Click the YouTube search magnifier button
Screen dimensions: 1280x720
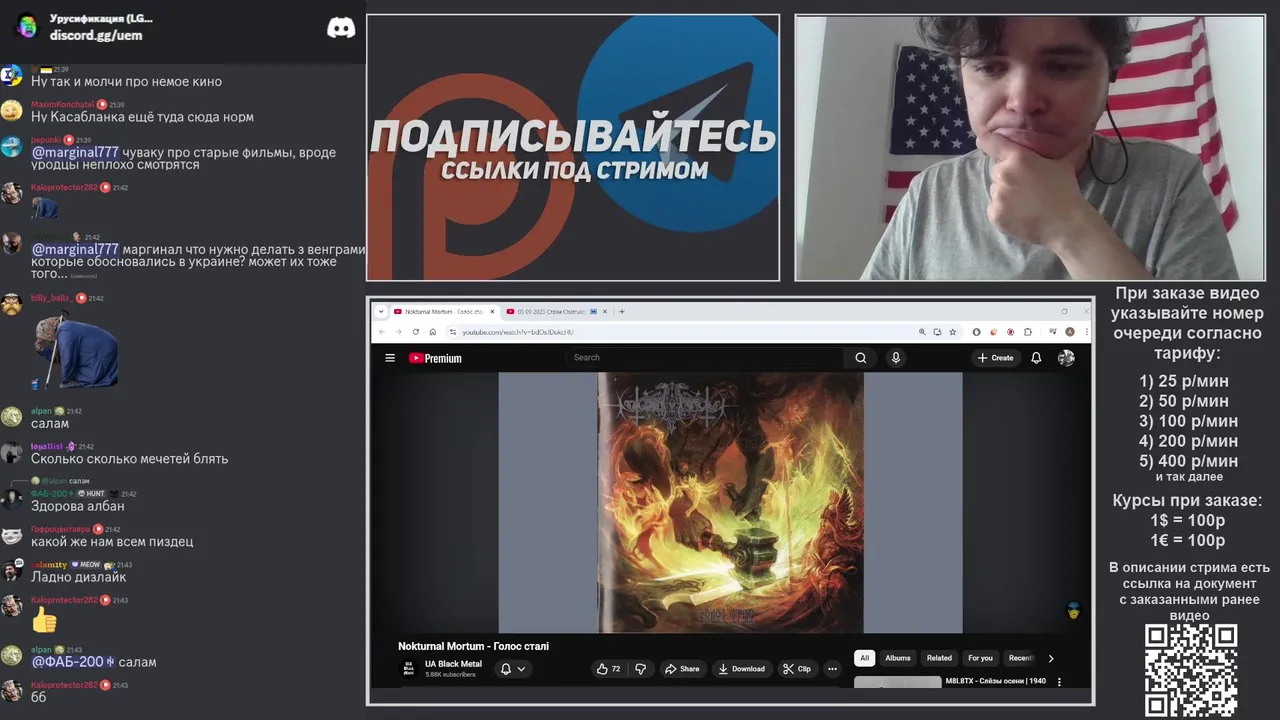[x=860, y=358]
